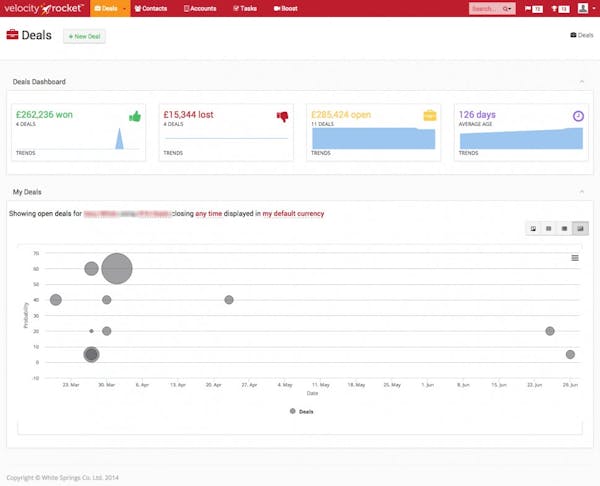Viewport: 600px width, 486px height.
Task: Click the red thumbs-down lost icon
Action: (282, 116)
